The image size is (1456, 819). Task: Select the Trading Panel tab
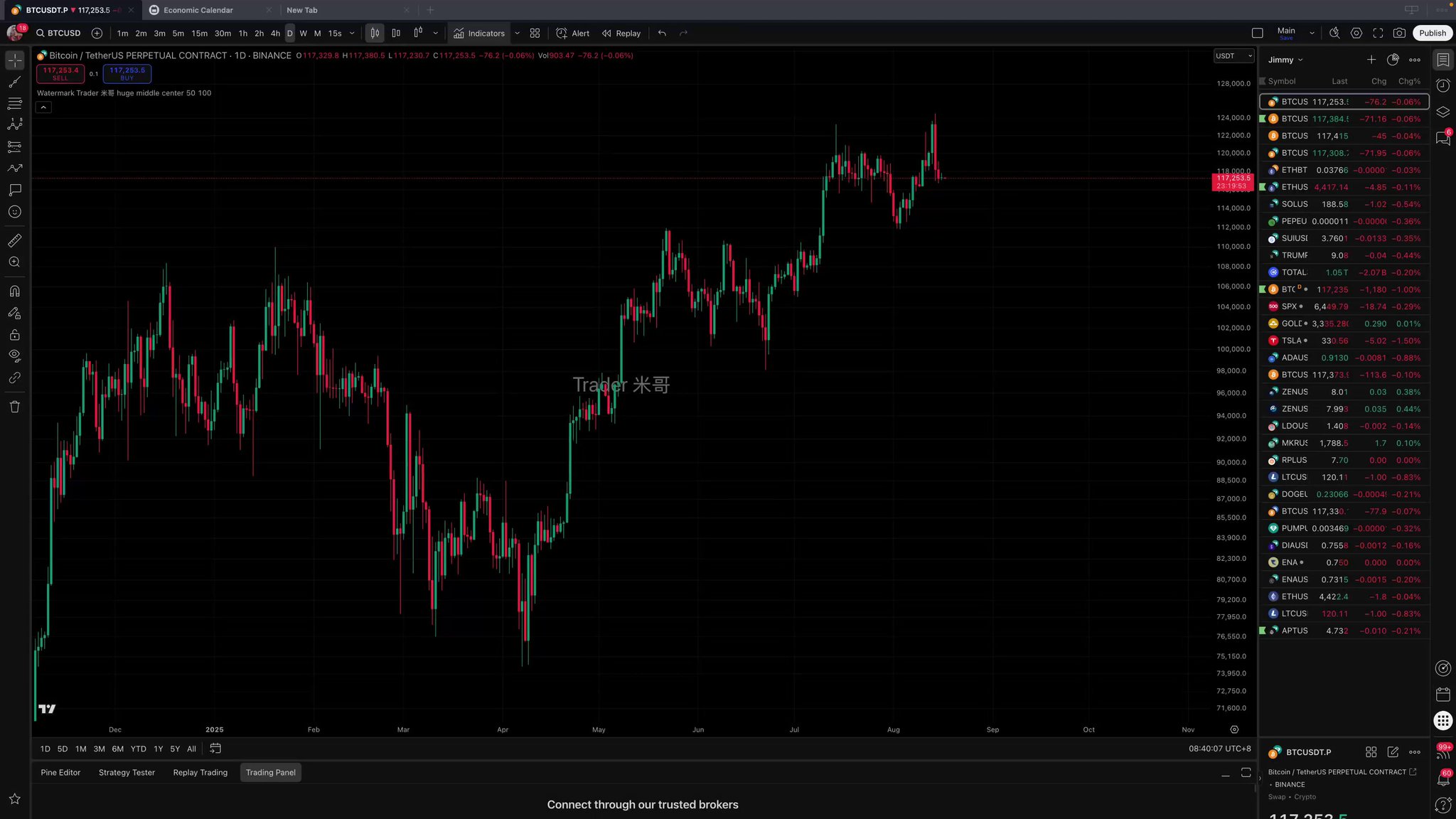pos(271,773)
